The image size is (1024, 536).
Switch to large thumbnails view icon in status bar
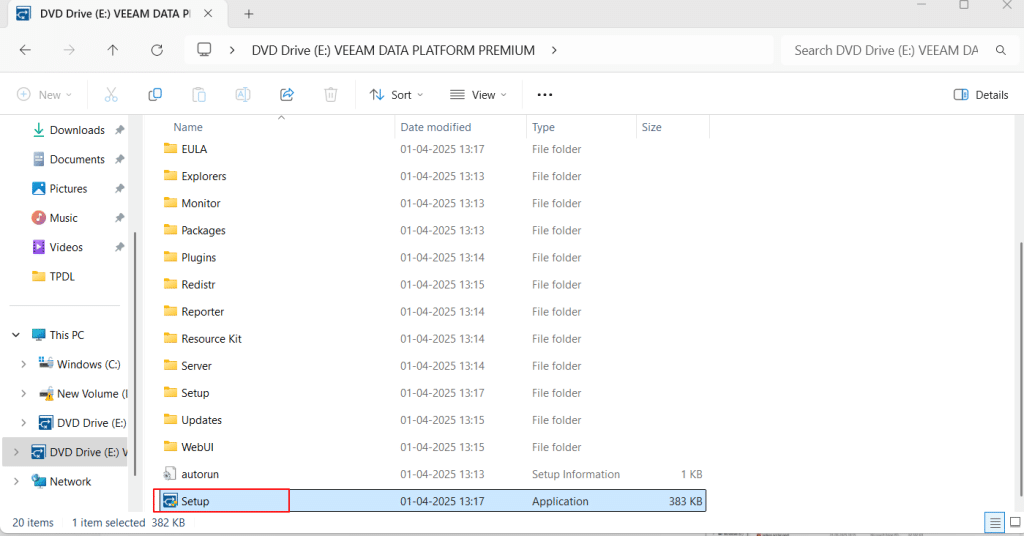tap(1015, 522)
